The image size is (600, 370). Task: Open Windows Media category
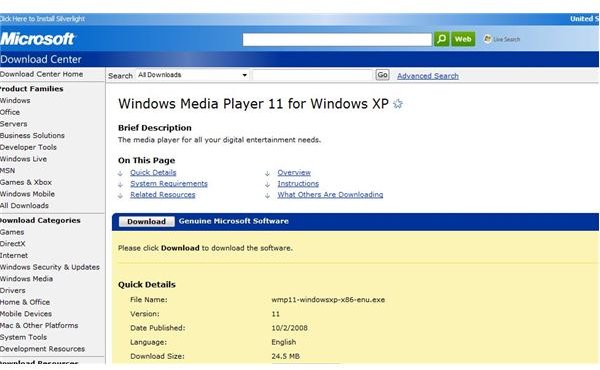(x=26, y=279)
